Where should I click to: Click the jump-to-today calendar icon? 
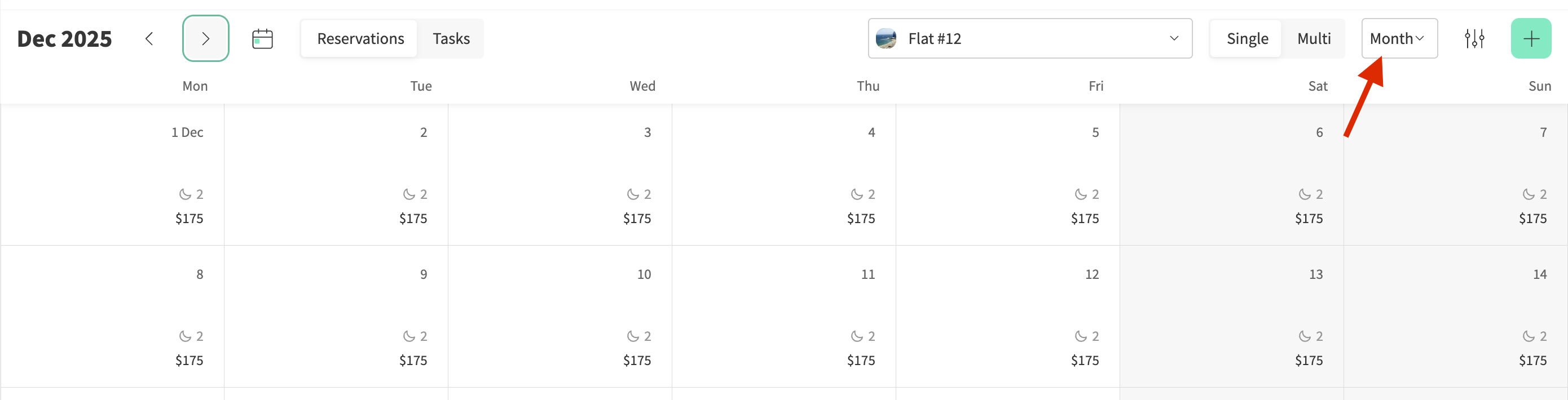pyautogui.click(x=262, y=39)
